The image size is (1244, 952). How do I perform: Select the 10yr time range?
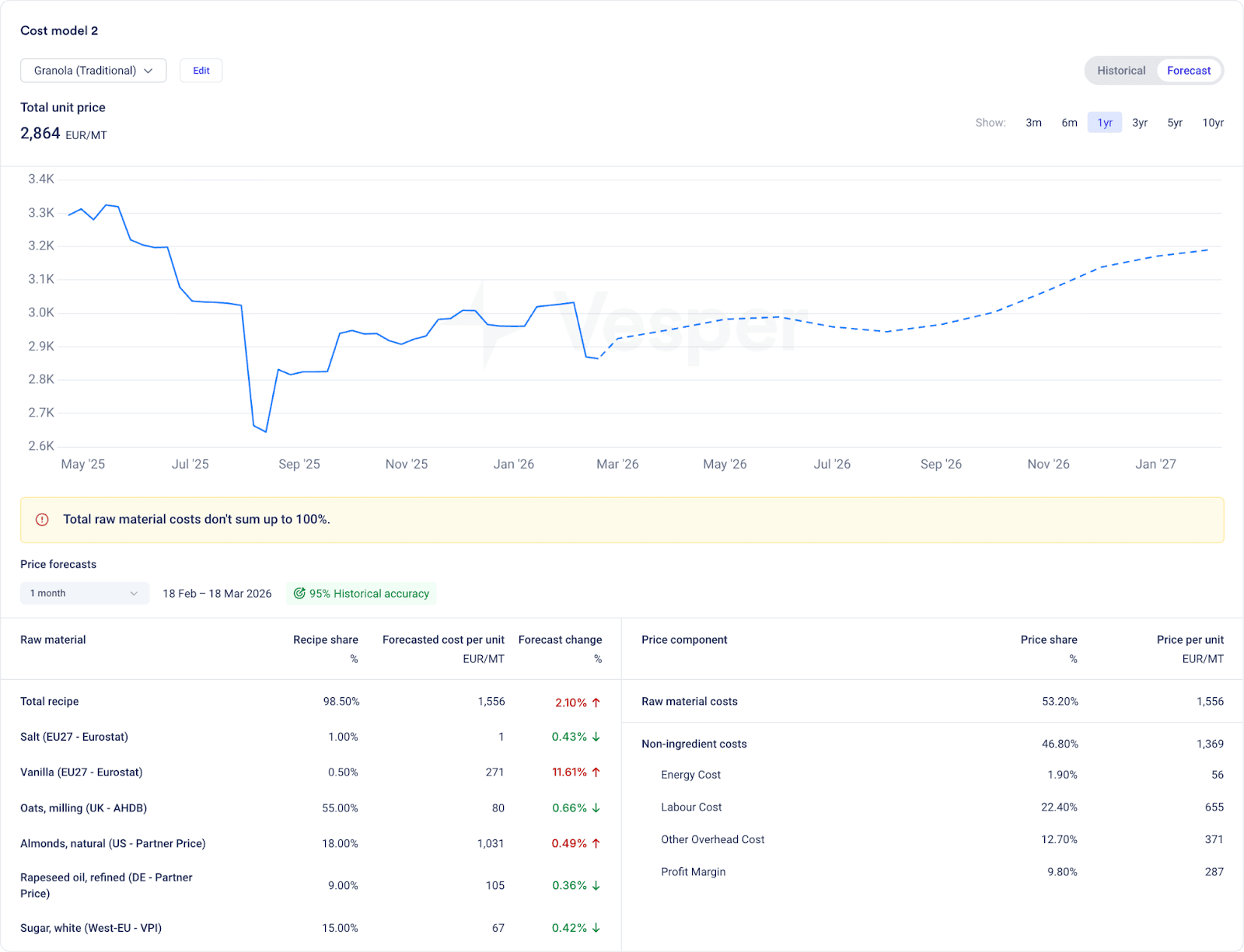pyautogui.click(x=1212, y=123)
